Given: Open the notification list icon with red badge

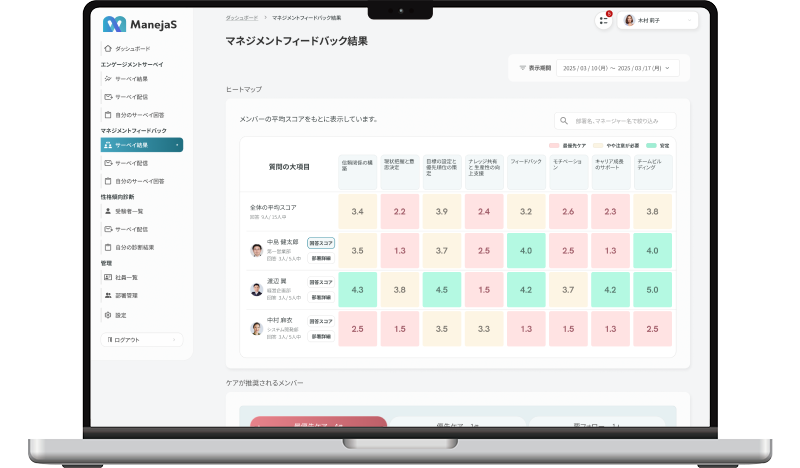Looking at the screenshot, I should click(x=604, y=20).
